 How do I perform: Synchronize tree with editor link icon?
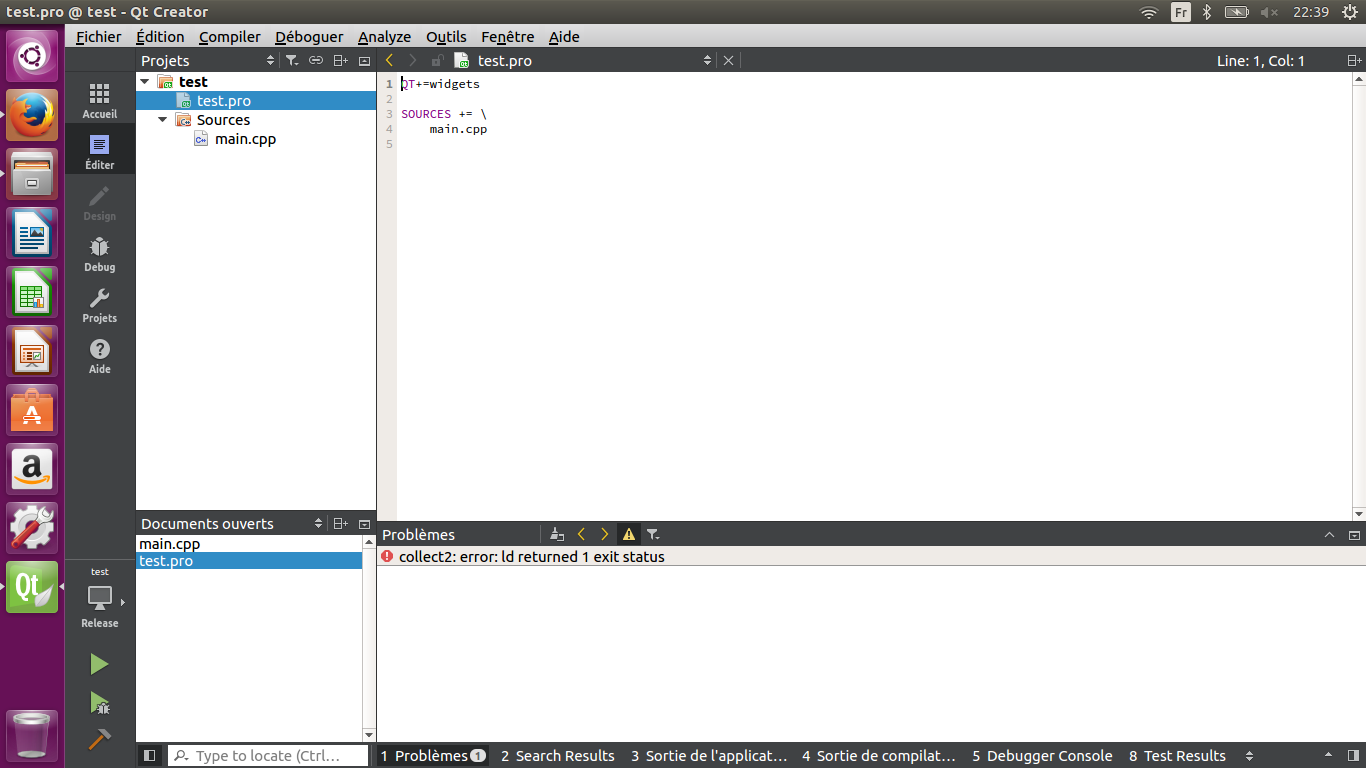(x=316, y=61)
